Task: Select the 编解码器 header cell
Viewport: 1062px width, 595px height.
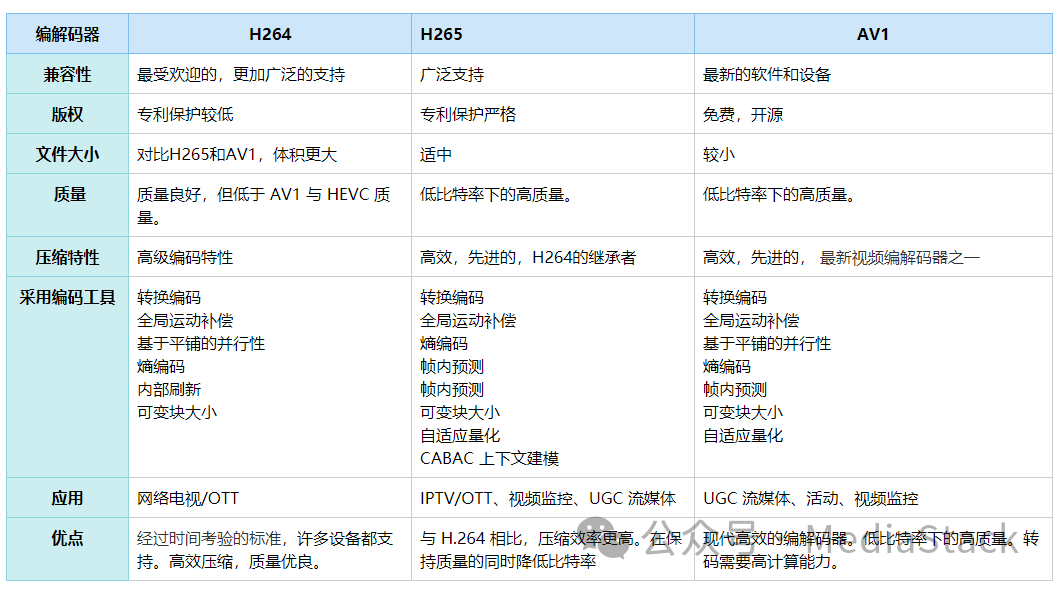Action: coord(68,34)
